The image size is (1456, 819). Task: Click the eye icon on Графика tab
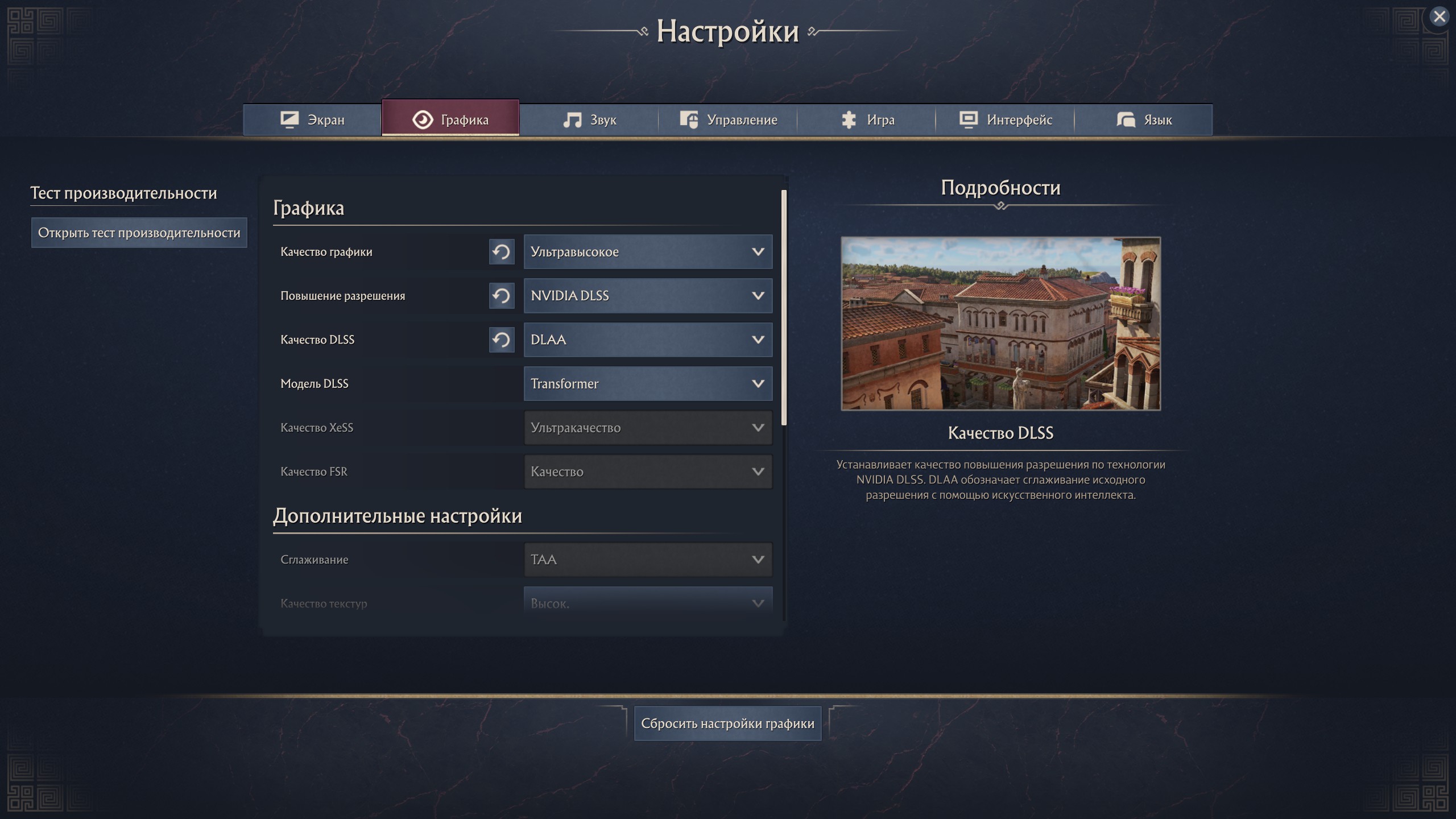click(423, 120)
